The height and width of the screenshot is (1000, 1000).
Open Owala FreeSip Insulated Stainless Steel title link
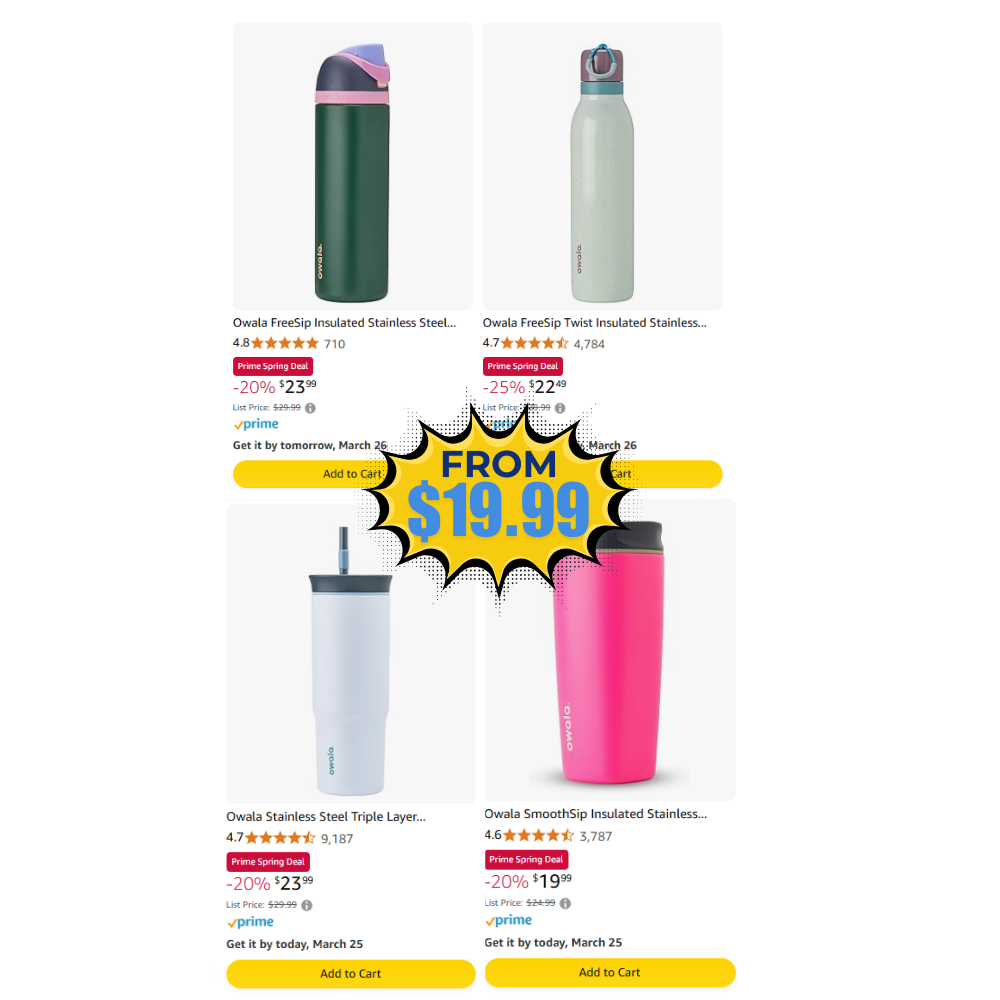344,323
